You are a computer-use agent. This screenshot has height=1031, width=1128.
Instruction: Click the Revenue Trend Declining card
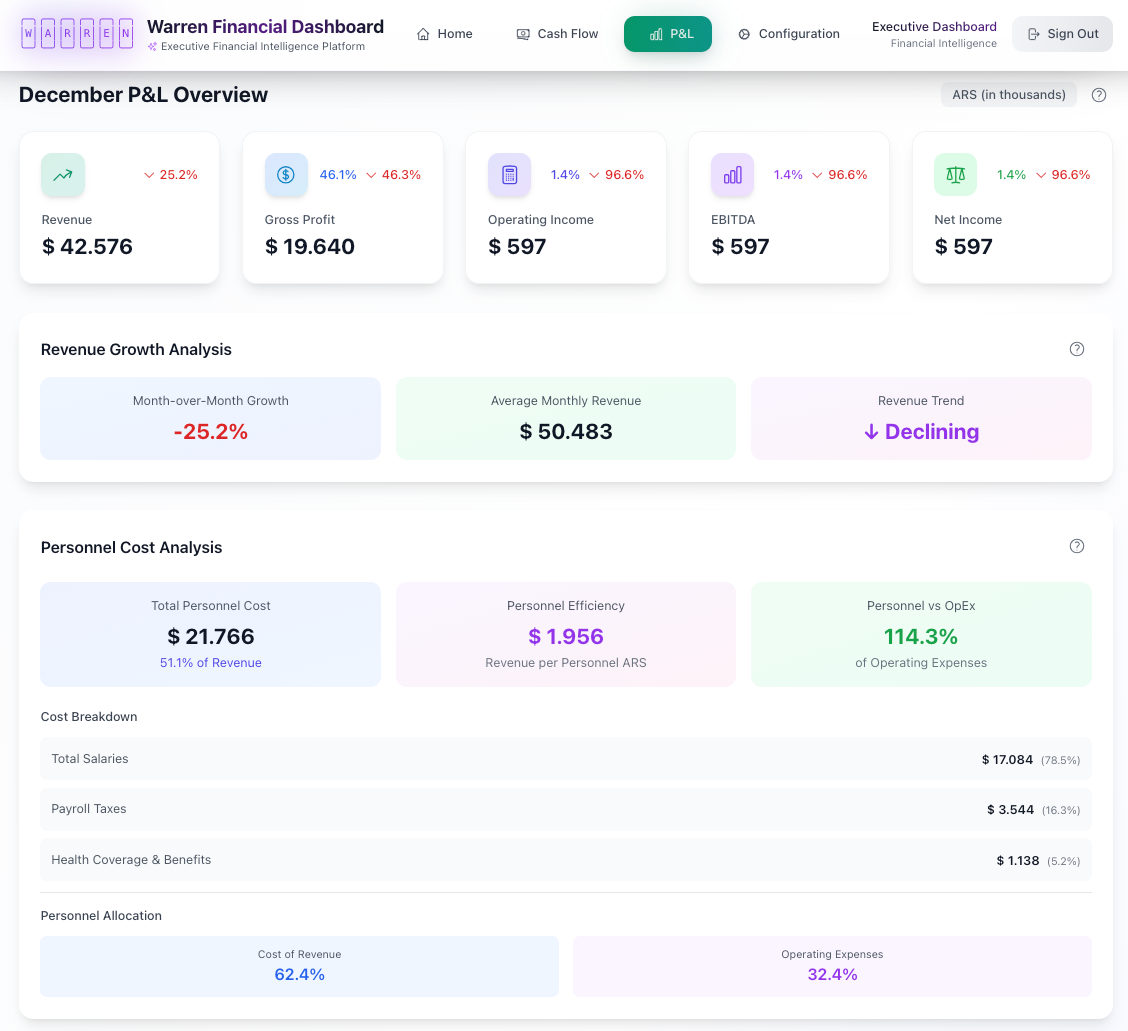pyautogui.click(x=921, y=419)
